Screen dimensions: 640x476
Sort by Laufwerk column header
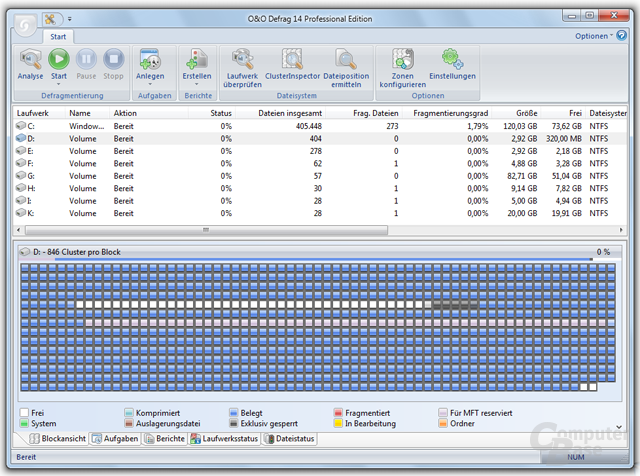pyautogui.click(x=40, y=113)
